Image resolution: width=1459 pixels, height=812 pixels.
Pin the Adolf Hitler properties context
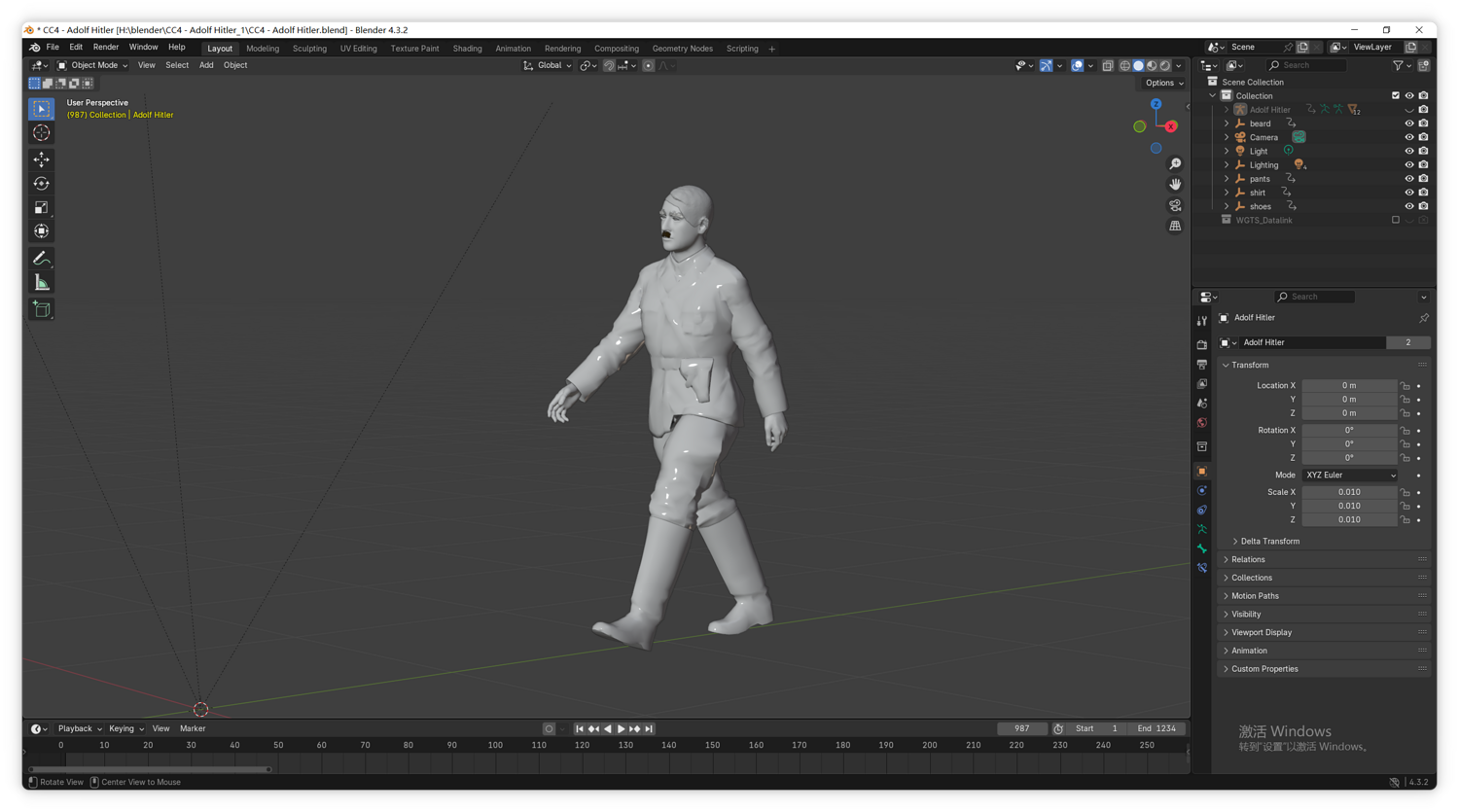(1424, 318)
